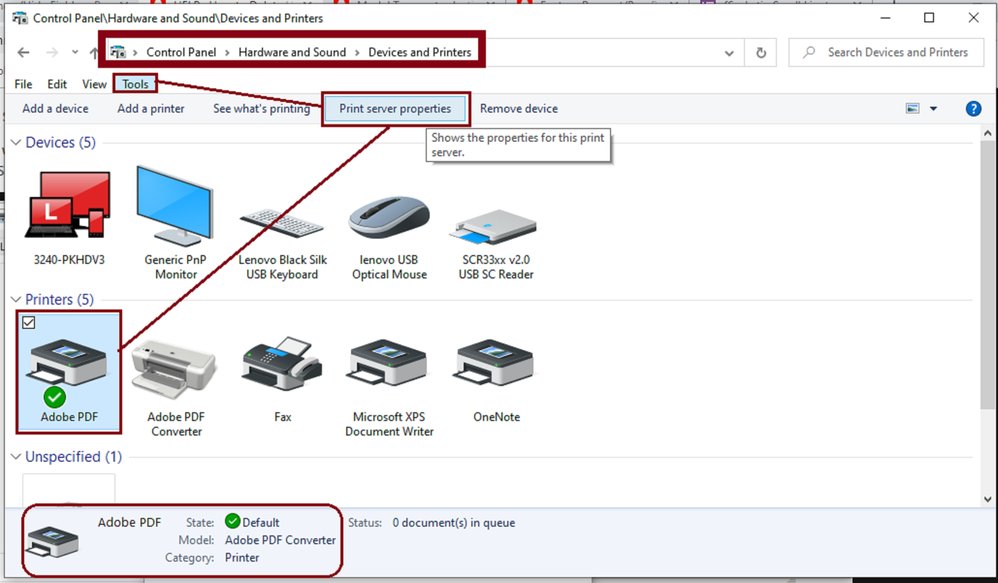Maximize the Devices and Printers window
The height and width of the screenshot is (583, 998).
[929, 18]
